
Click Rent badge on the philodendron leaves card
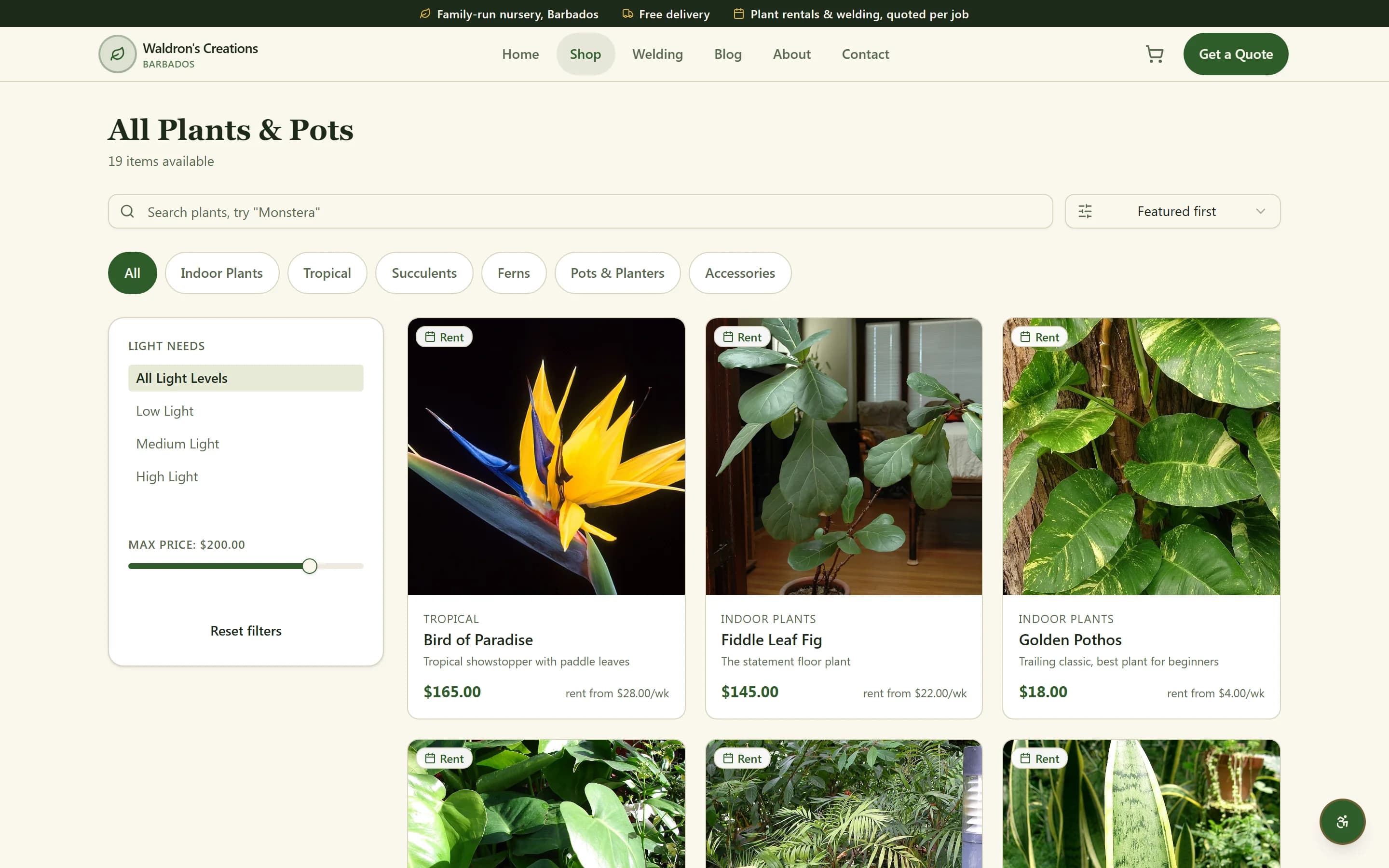444,759
